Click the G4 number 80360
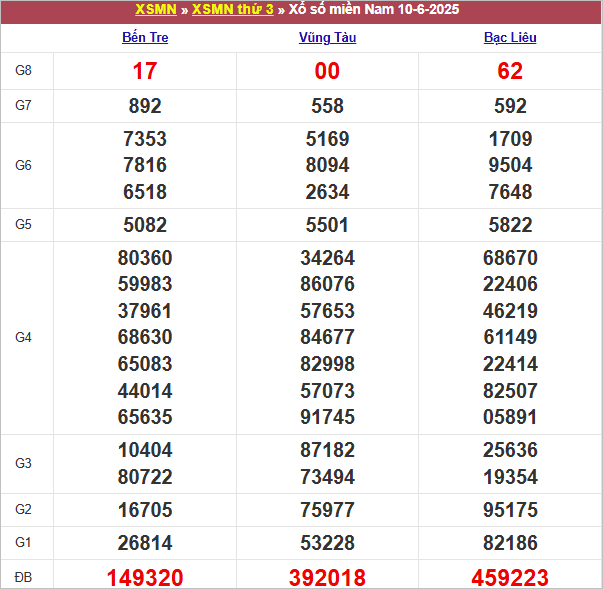Image resolution: width=603 pixels, height=589 pixels. tap(145, 258)
